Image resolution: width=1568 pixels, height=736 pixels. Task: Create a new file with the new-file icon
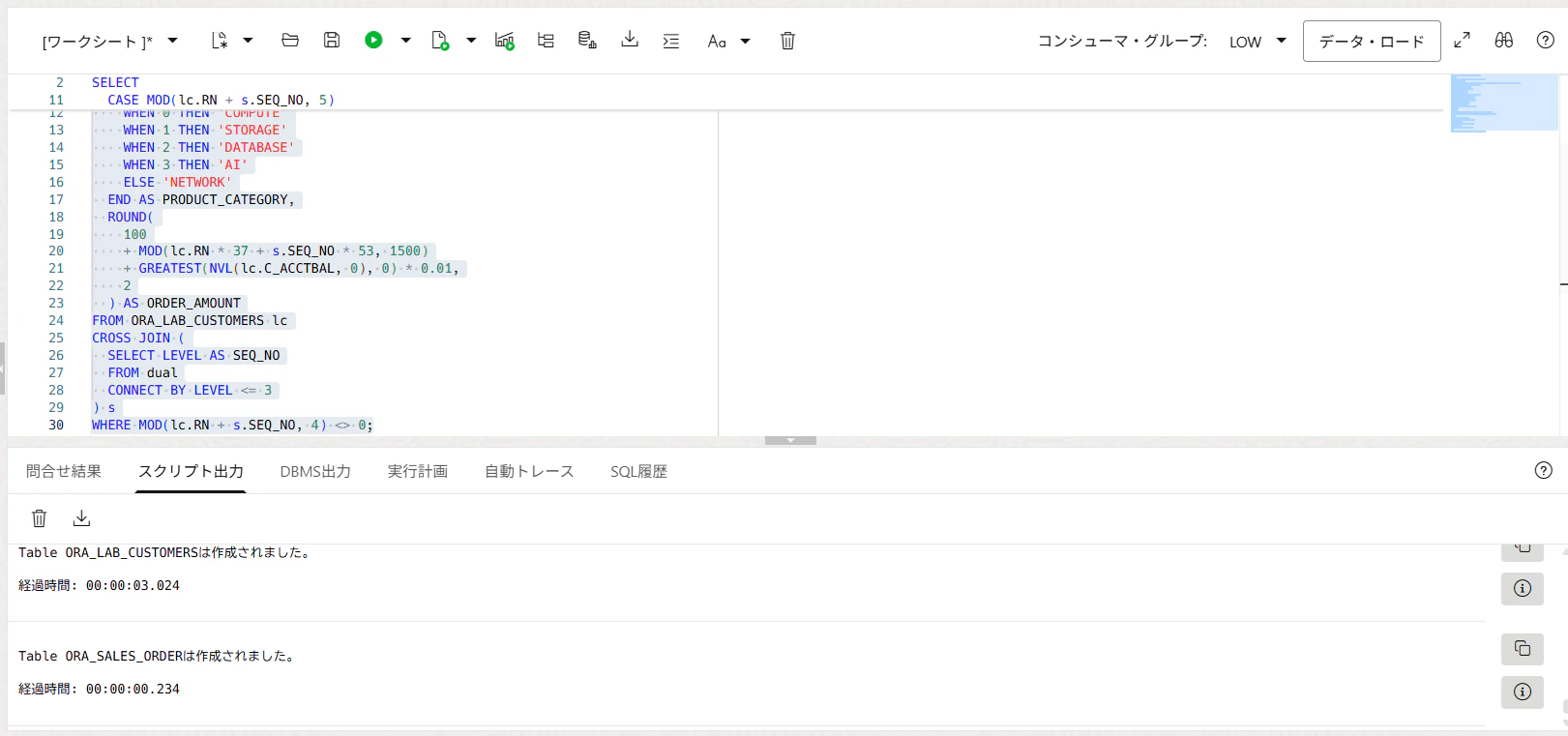pyautogui.click(x=220, y=41)
